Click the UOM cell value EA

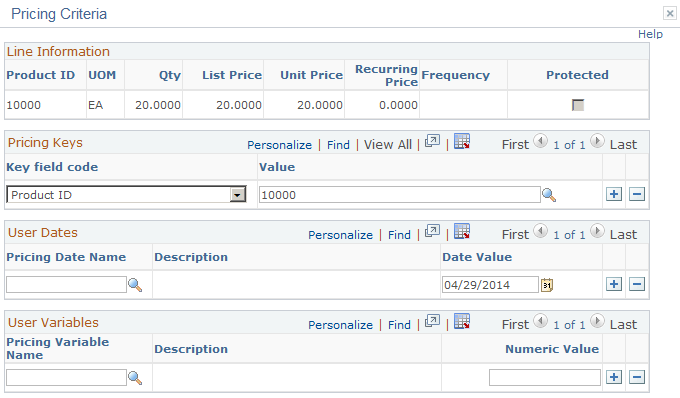(x=95, y=105)
